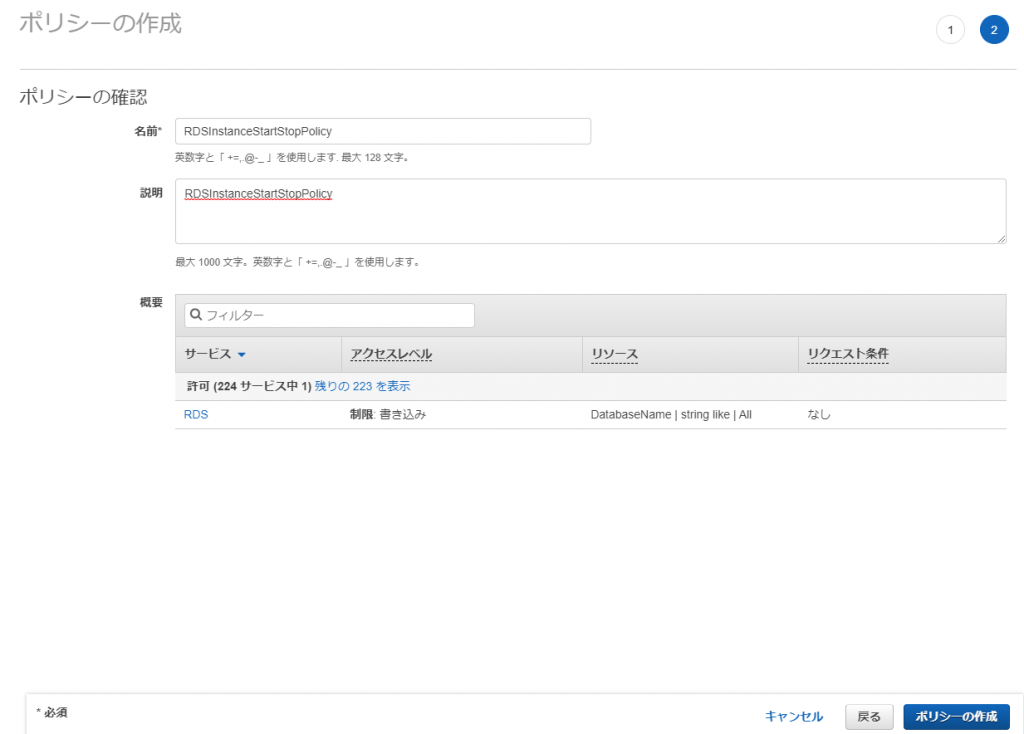
Task: Sort by サービス column dropdown arrow
Action: point(242,355)
